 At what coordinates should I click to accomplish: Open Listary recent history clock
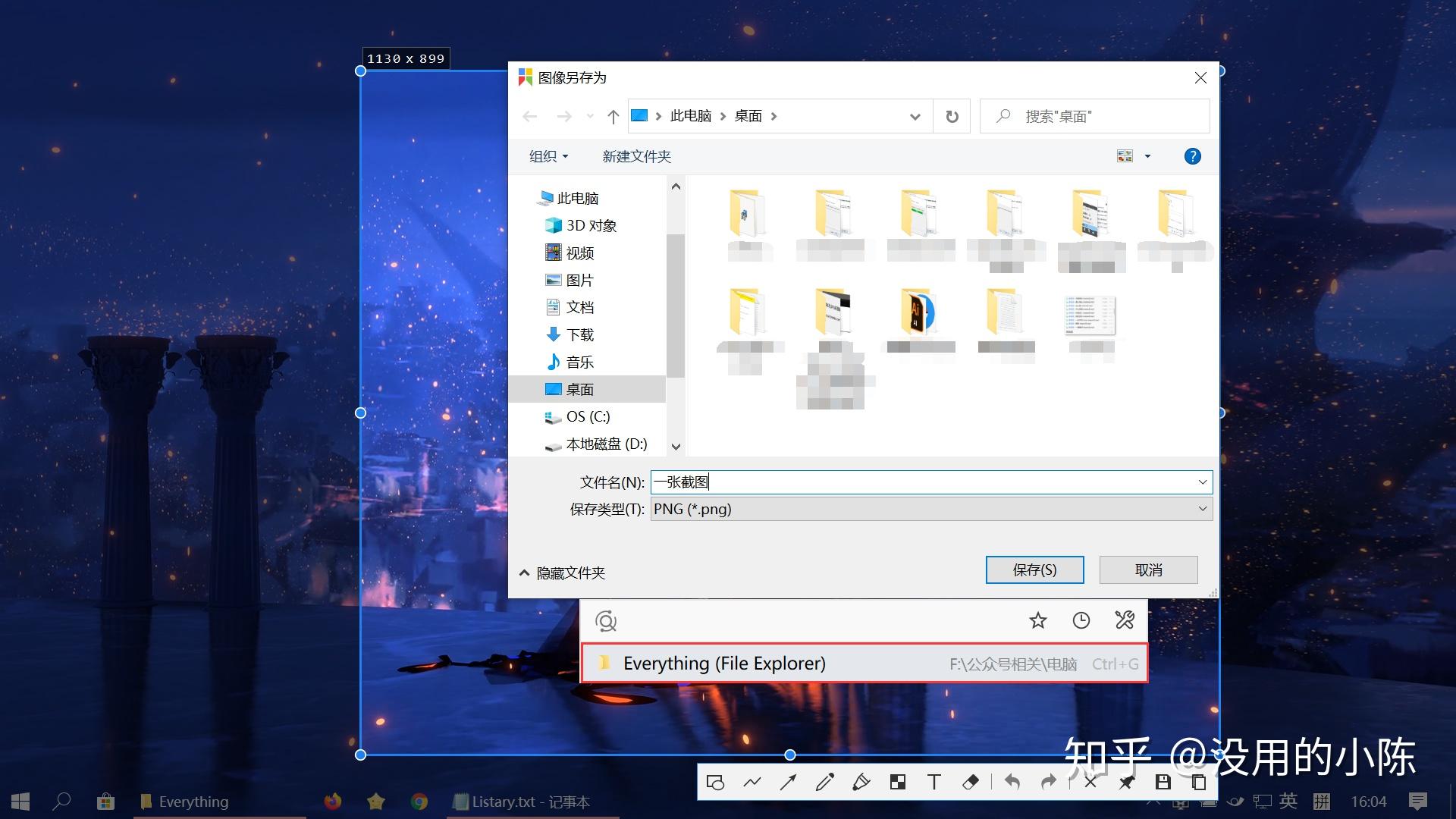[1081, 620]
